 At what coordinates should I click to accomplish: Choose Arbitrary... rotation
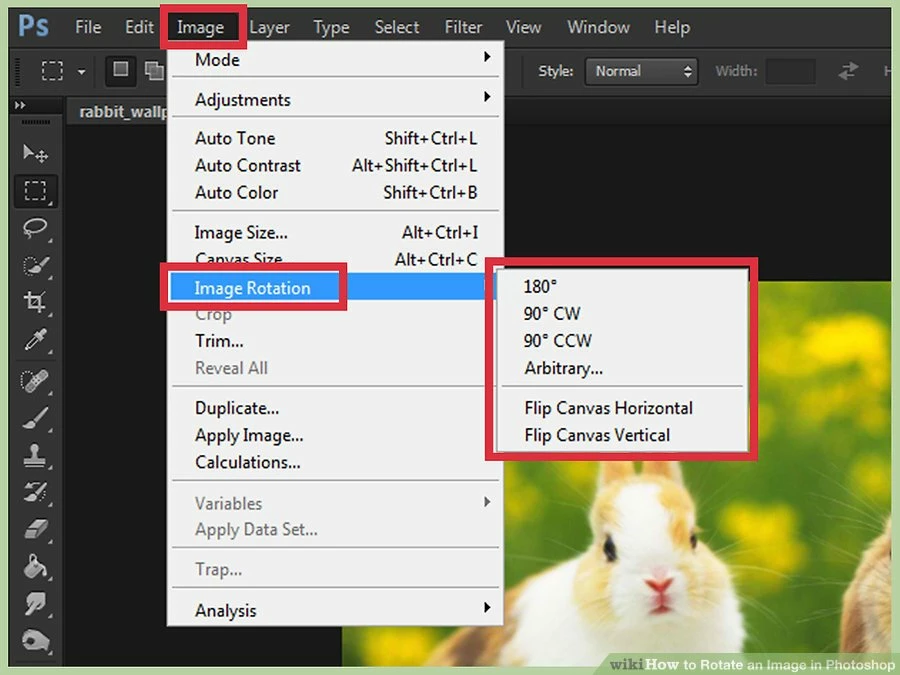(623, 368)
